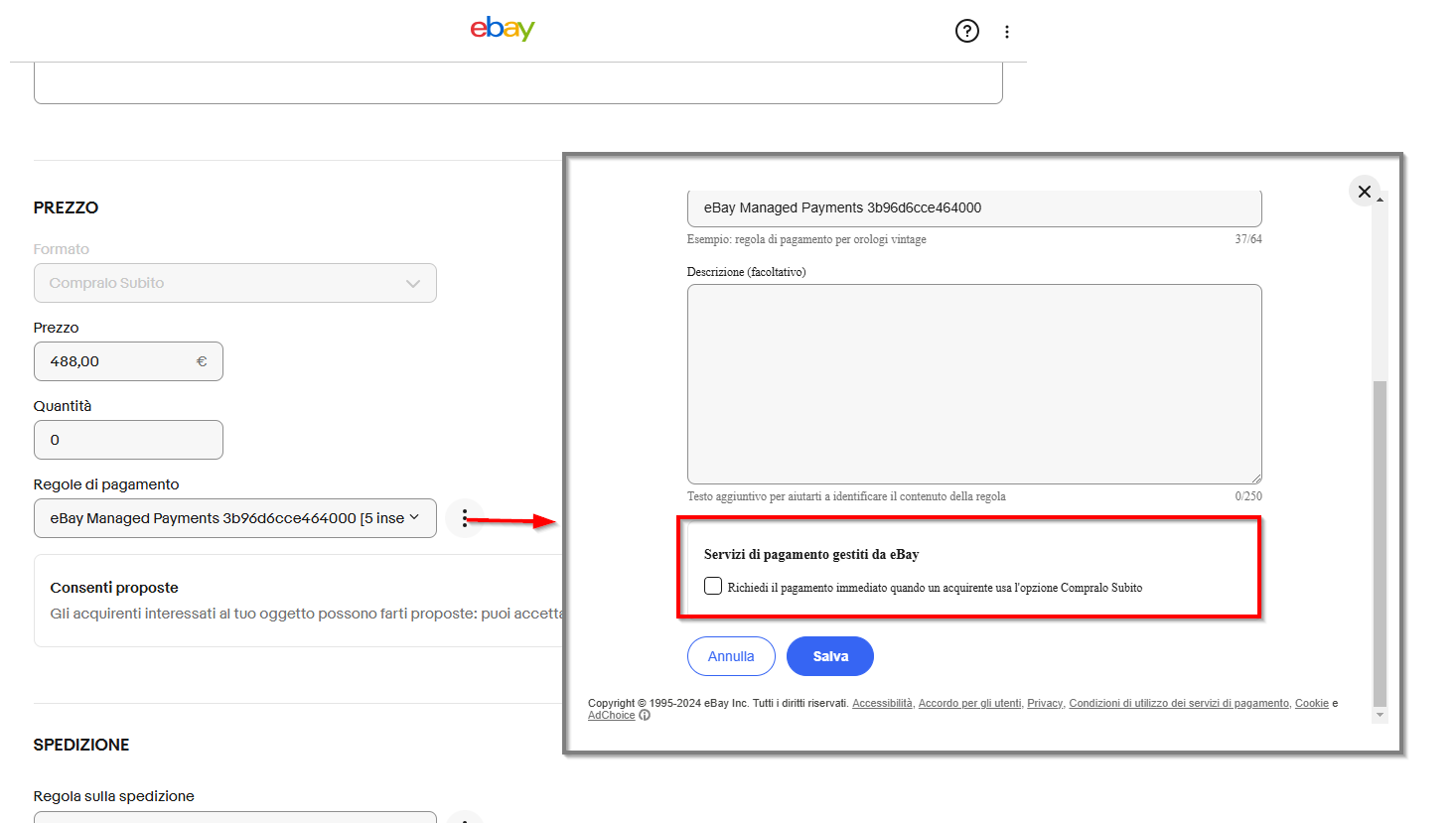
Task: Open payment rule three-dot options menu
Action: [464, 518]
